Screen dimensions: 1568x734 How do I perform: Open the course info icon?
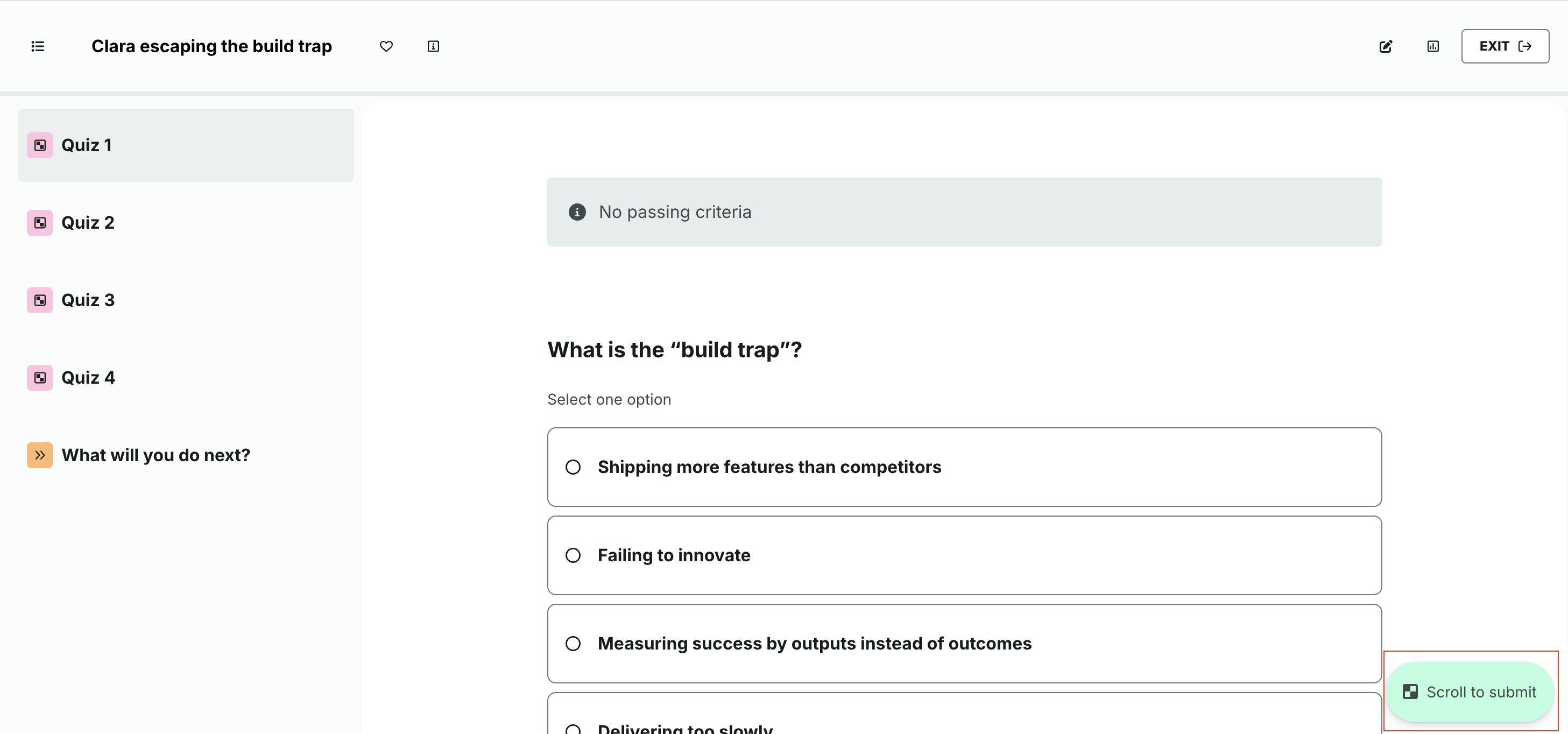click(433, 46)
